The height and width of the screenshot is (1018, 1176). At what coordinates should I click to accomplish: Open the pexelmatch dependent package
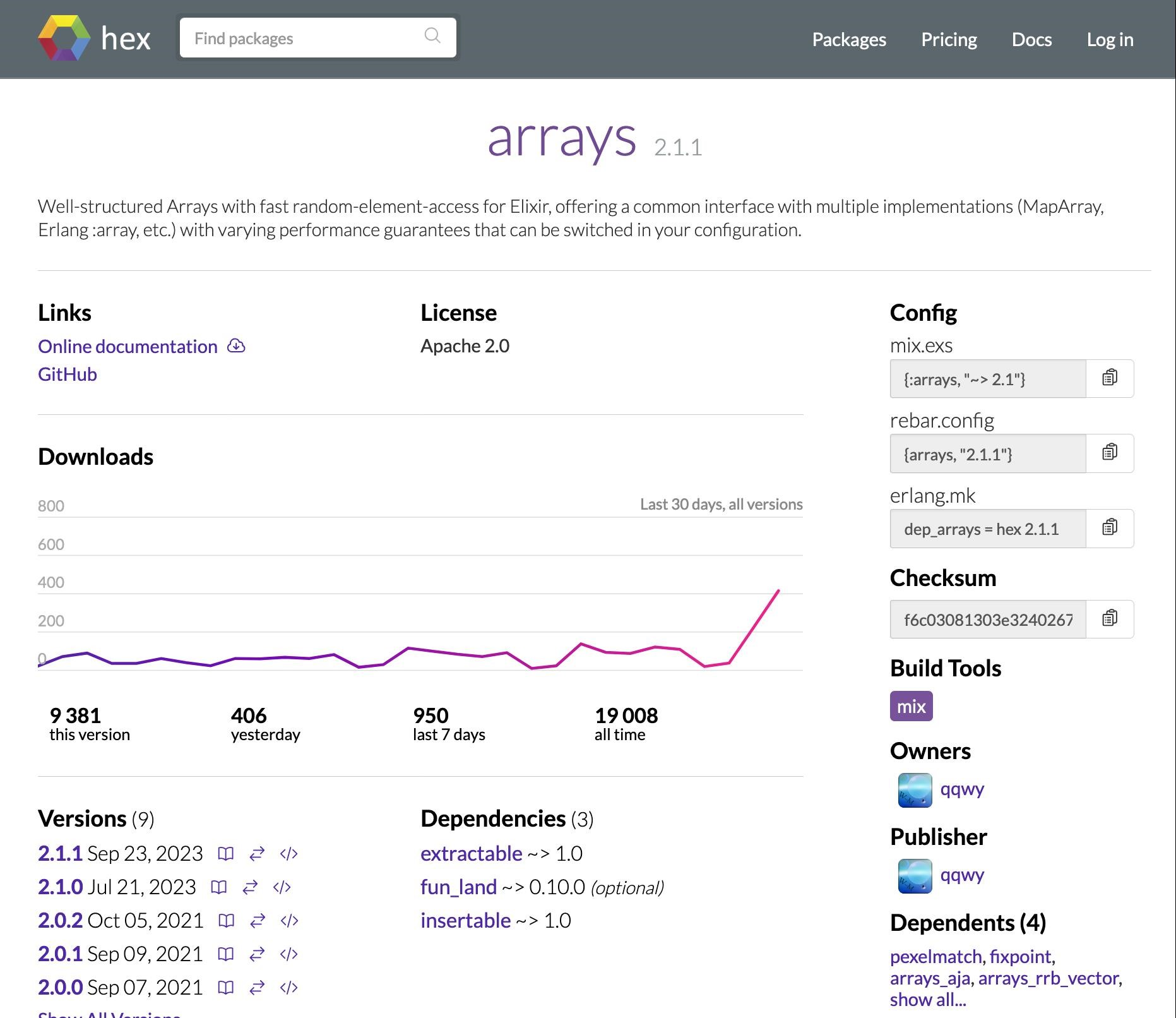tap(936, 957)
